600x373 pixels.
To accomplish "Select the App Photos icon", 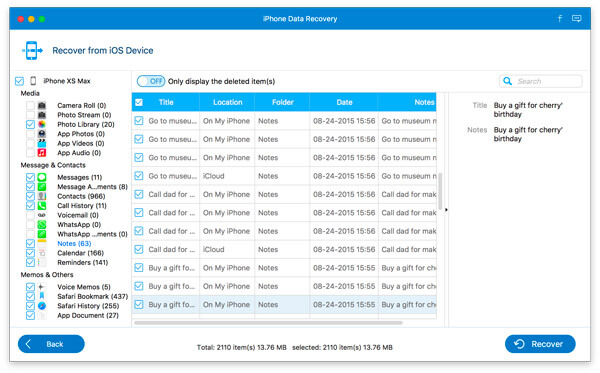I will pyautogui.click(x=42, y=134).
